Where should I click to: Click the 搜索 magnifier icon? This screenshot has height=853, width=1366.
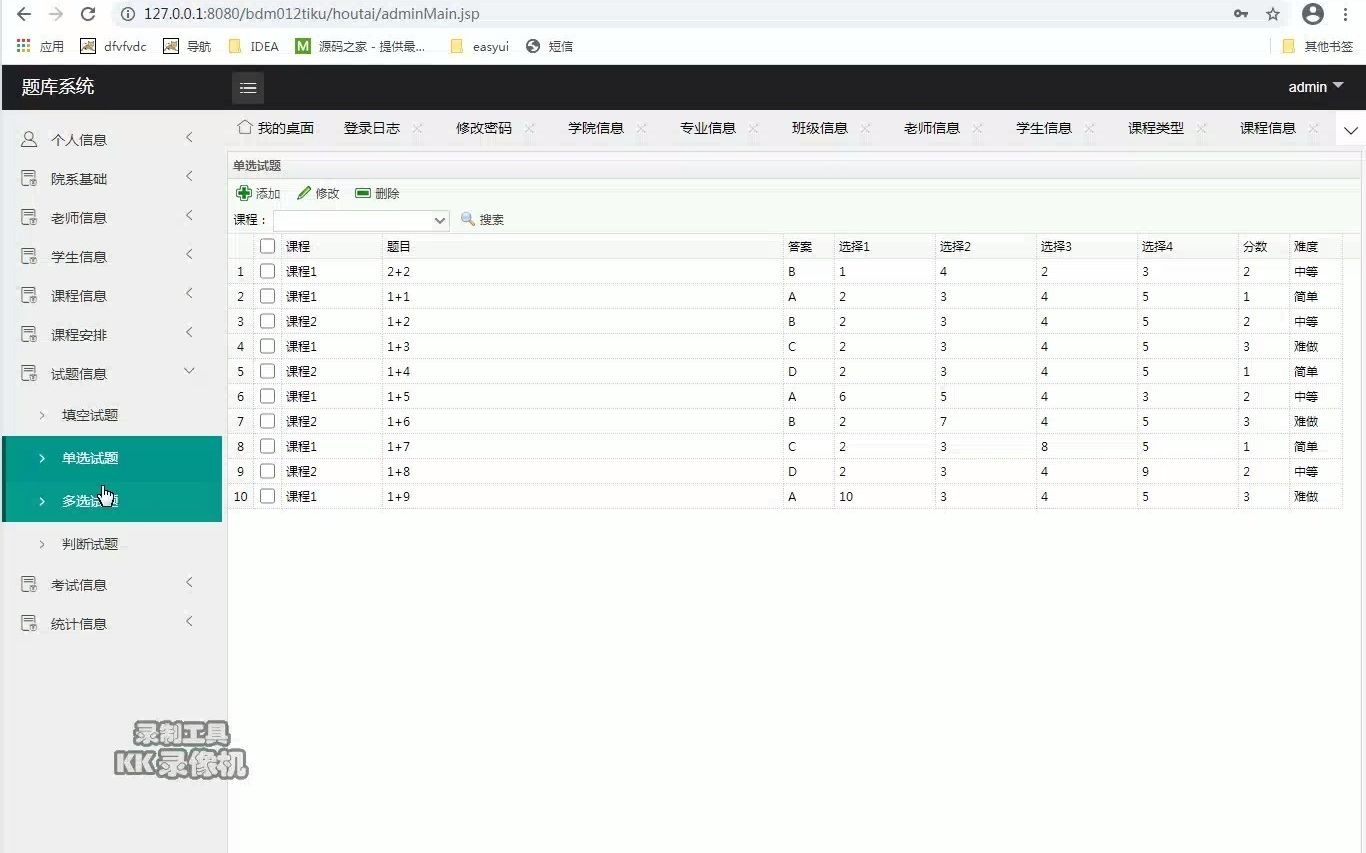coord(467,219)
